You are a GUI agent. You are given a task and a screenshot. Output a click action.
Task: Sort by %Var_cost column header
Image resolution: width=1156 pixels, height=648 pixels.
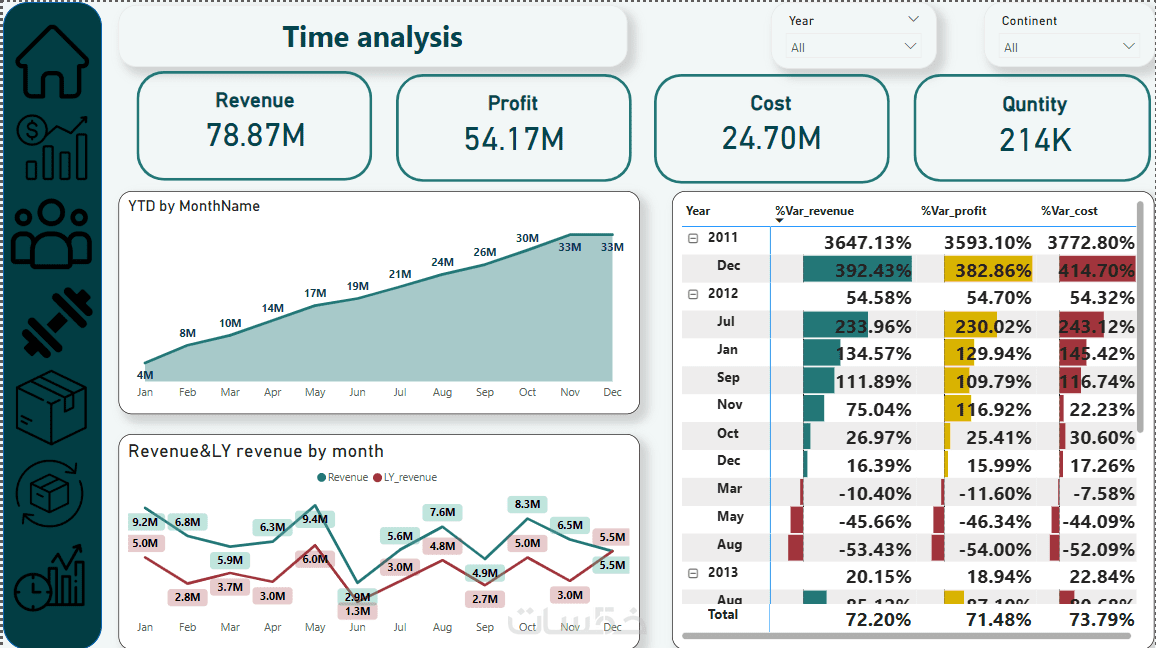(x=1069, y=211)
